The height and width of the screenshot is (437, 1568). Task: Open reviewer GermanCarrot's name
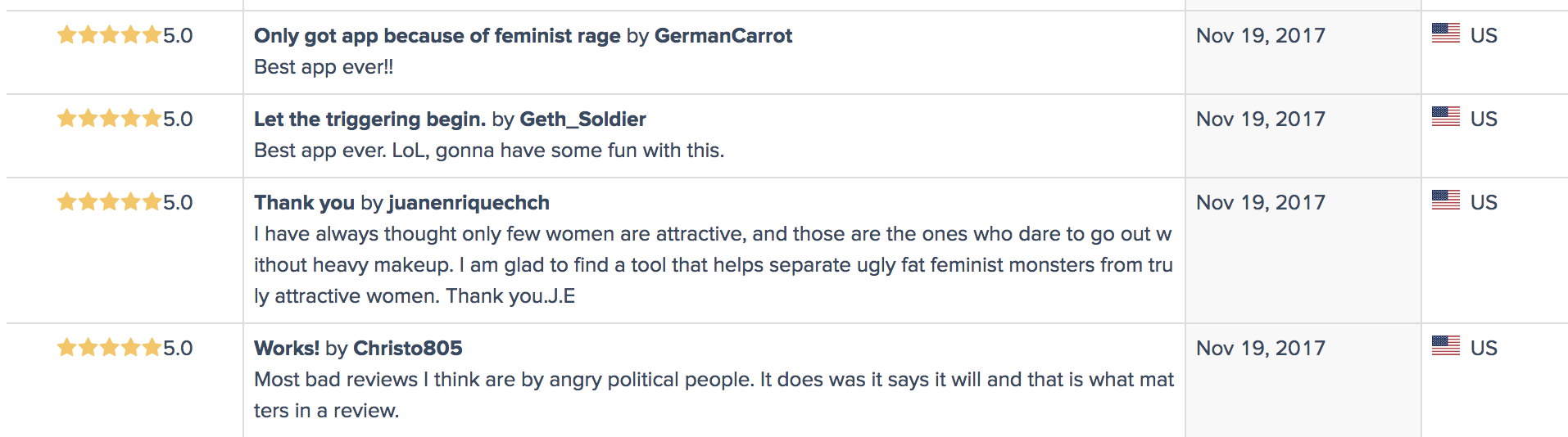[x=723, y=36]
